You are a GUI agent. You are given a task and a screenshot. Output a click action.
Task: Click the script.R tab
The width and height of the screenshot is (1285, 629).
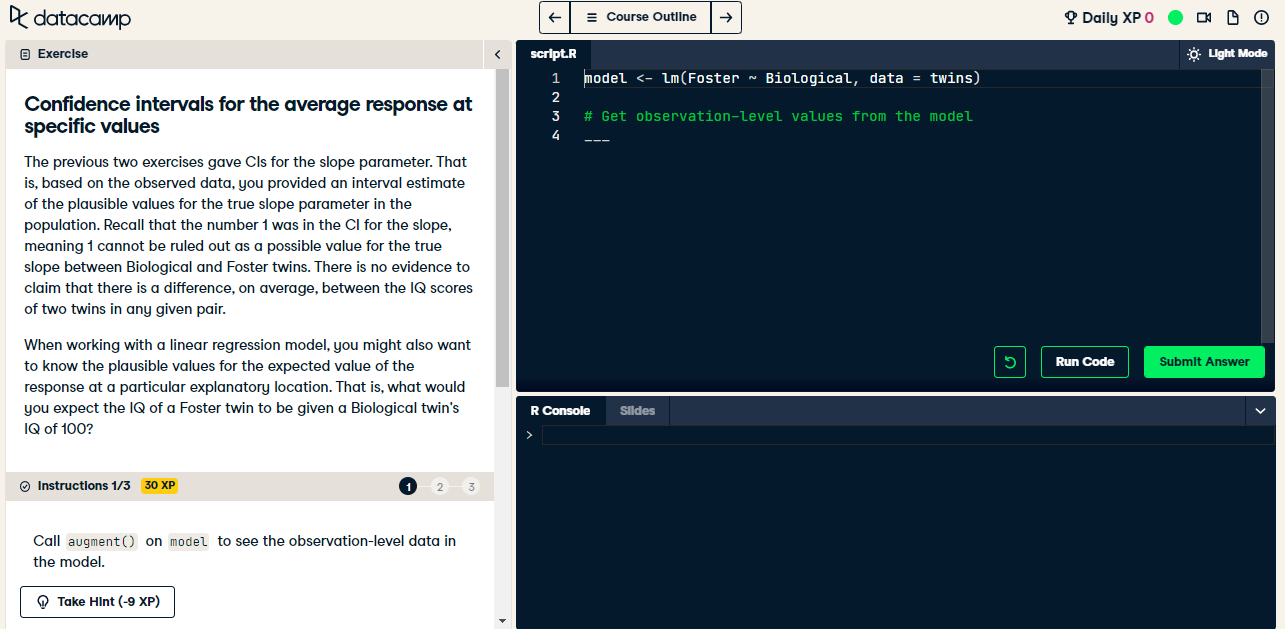point(552,54)
